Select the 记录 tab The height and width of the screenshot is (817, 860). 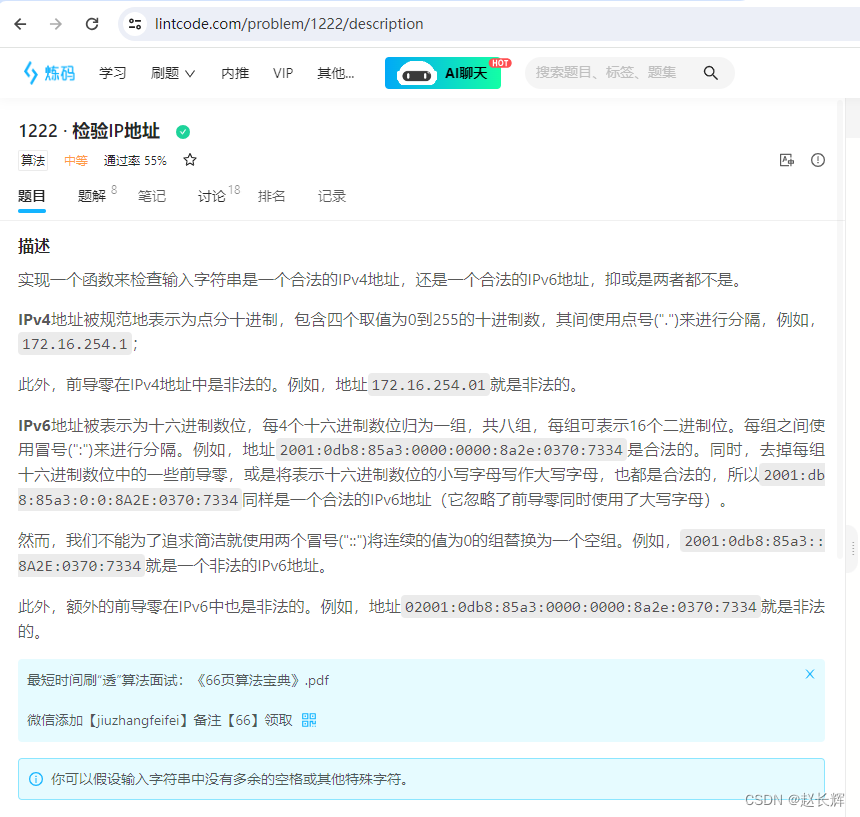[331, 196]
